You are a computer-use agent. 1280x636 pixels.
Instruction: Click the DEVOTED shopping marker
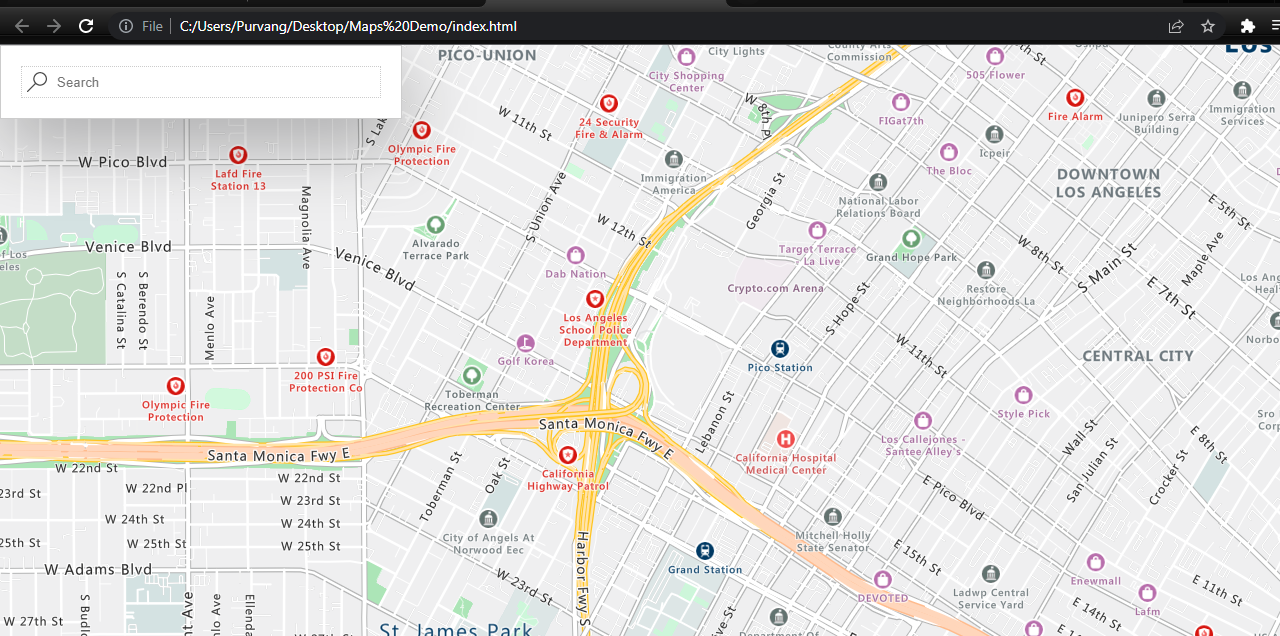click(882, 579)
